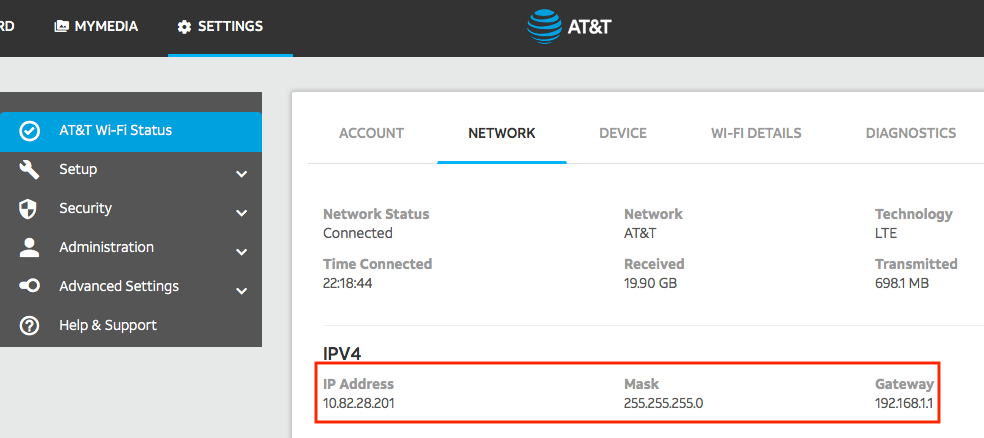Click the Advanced Settings toggle icon
The width and height of the screenshot is (984, 438).
coord(30,287)
